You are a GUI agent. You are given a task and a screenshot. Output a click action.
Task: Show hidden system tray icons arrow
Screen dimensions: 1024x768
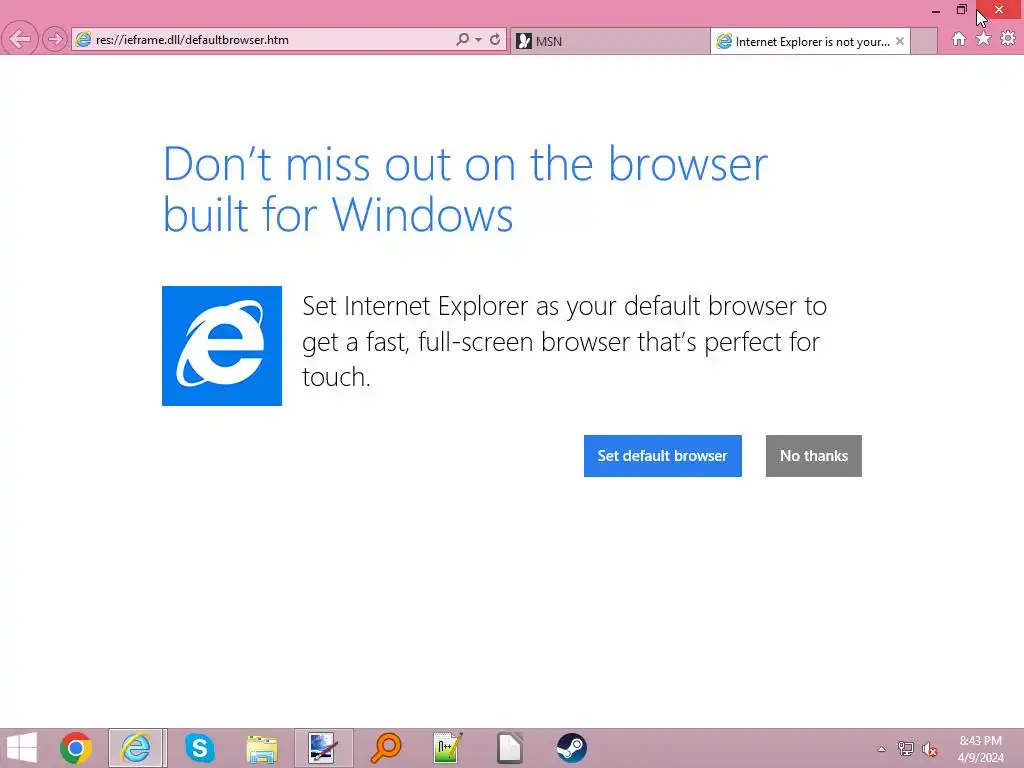pyautogui.click(x=882, y=749)
